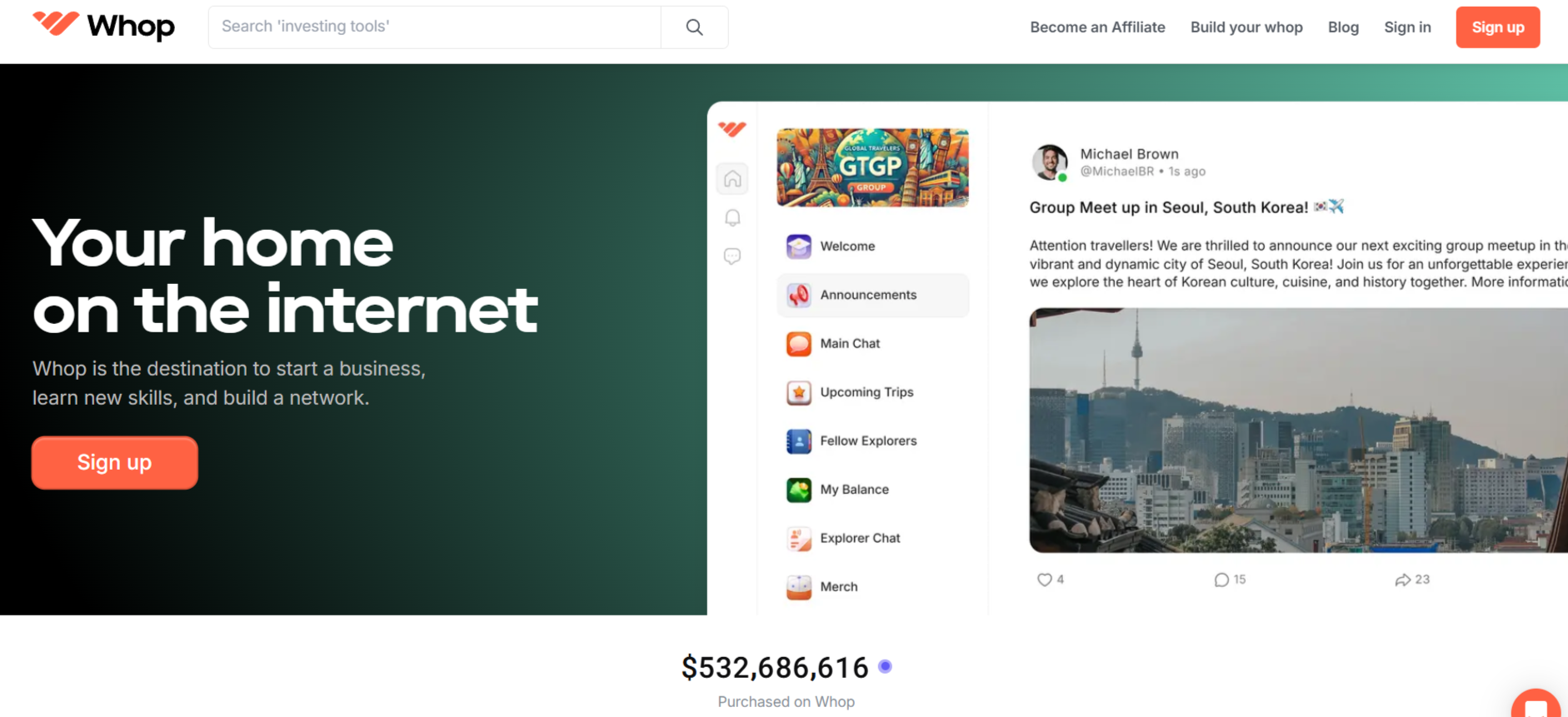Click the Whop logo in header

103,26
